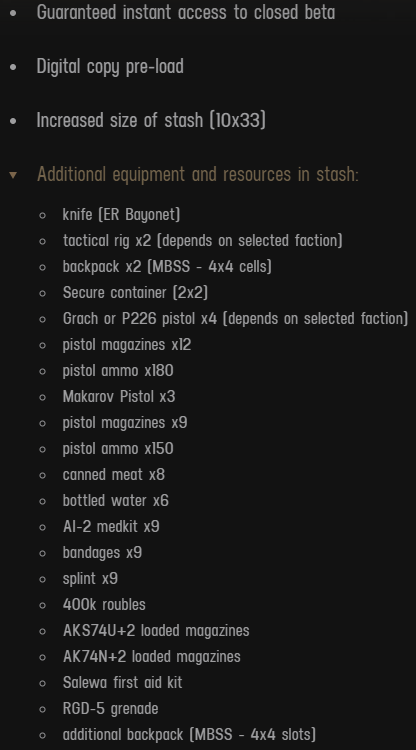Click Makarov Pistol x3 item

[119, 396]
